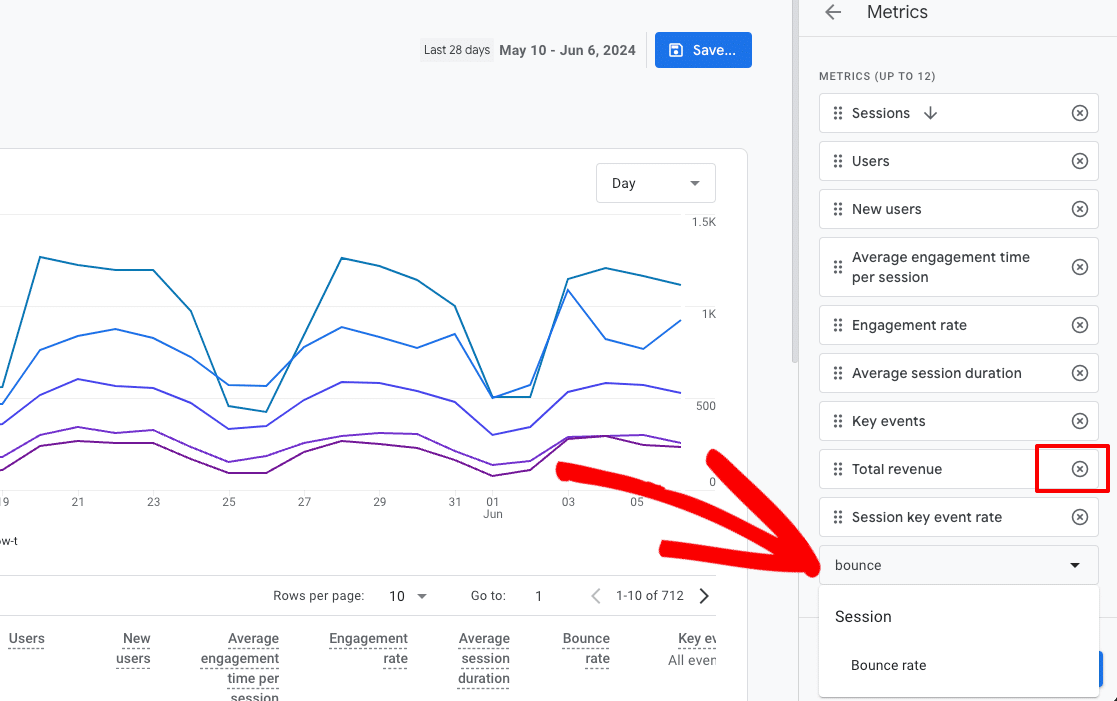The width and height of the screenshot is (1117, 701).
Task: Click the sort arrow next to Sessions
Action: [930, 113]
